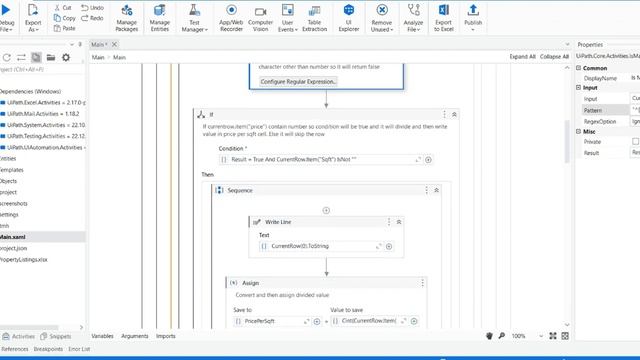Open the 100% zoom dropdown
The image size is (640, 360).
(541, 336)
